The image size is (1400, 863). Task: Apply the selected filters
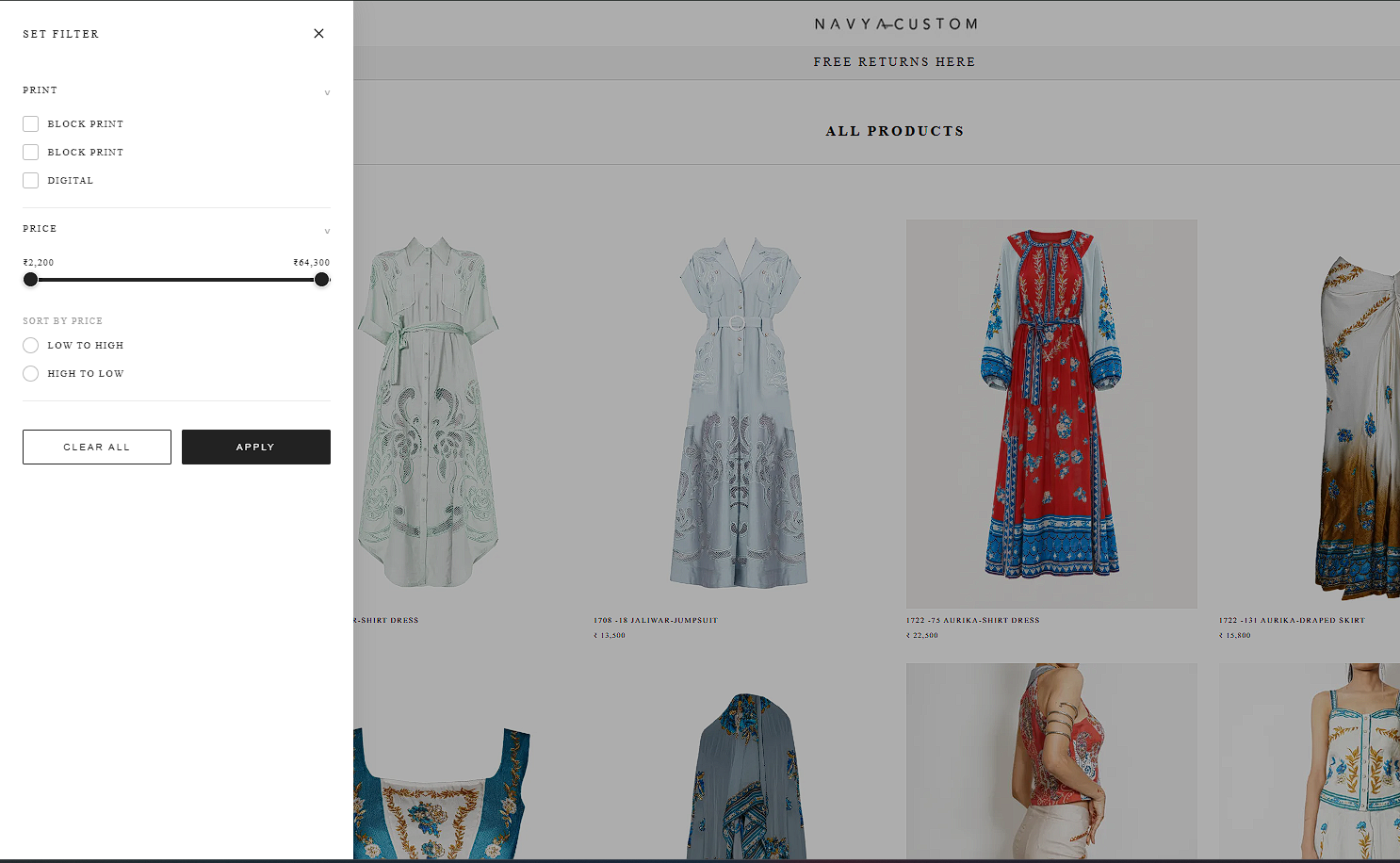coord(256,448)
